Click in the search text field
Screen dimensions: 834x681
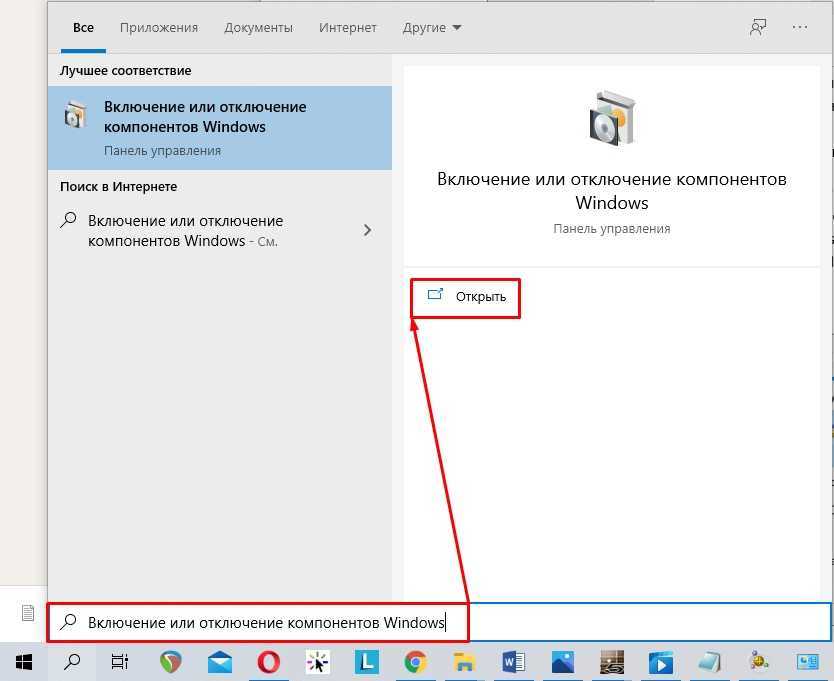[x=439, y=622]
